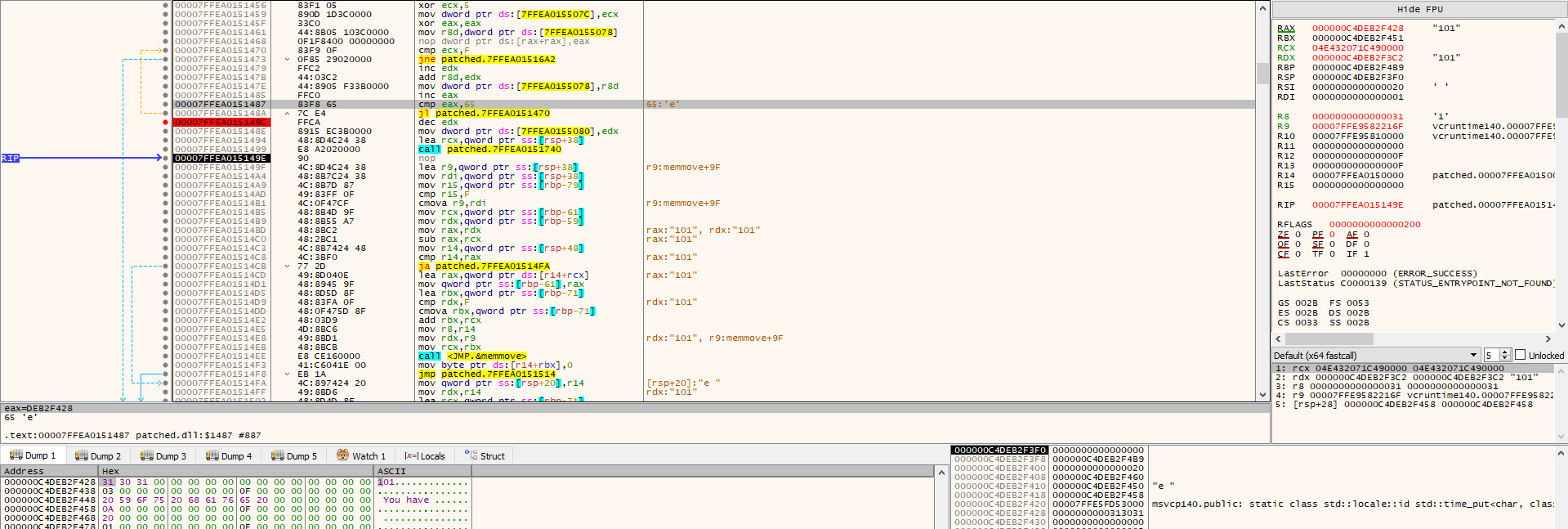Click the Struct tab's tree icon

(x=471, y=455)
